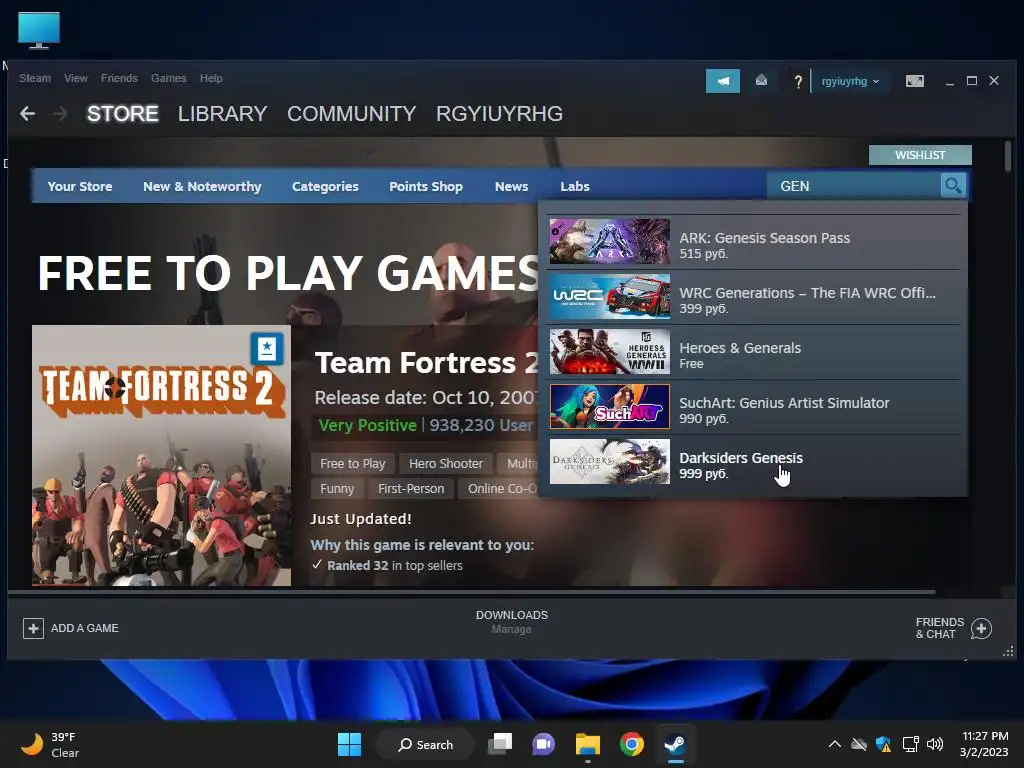
Task: Go back using the left arrow
Action: tap(27, 114)
